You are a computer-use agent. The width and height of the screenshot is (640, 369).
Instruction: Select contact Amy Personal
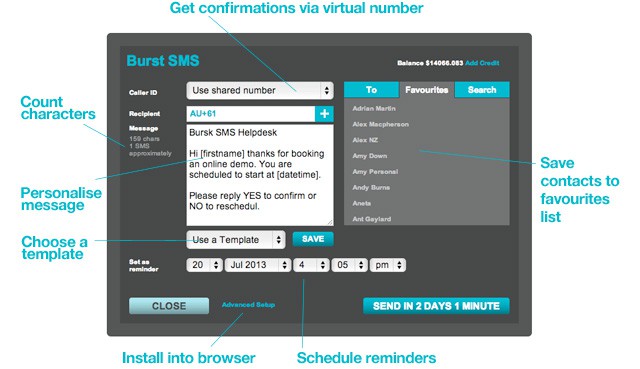(x=375, y=172)
